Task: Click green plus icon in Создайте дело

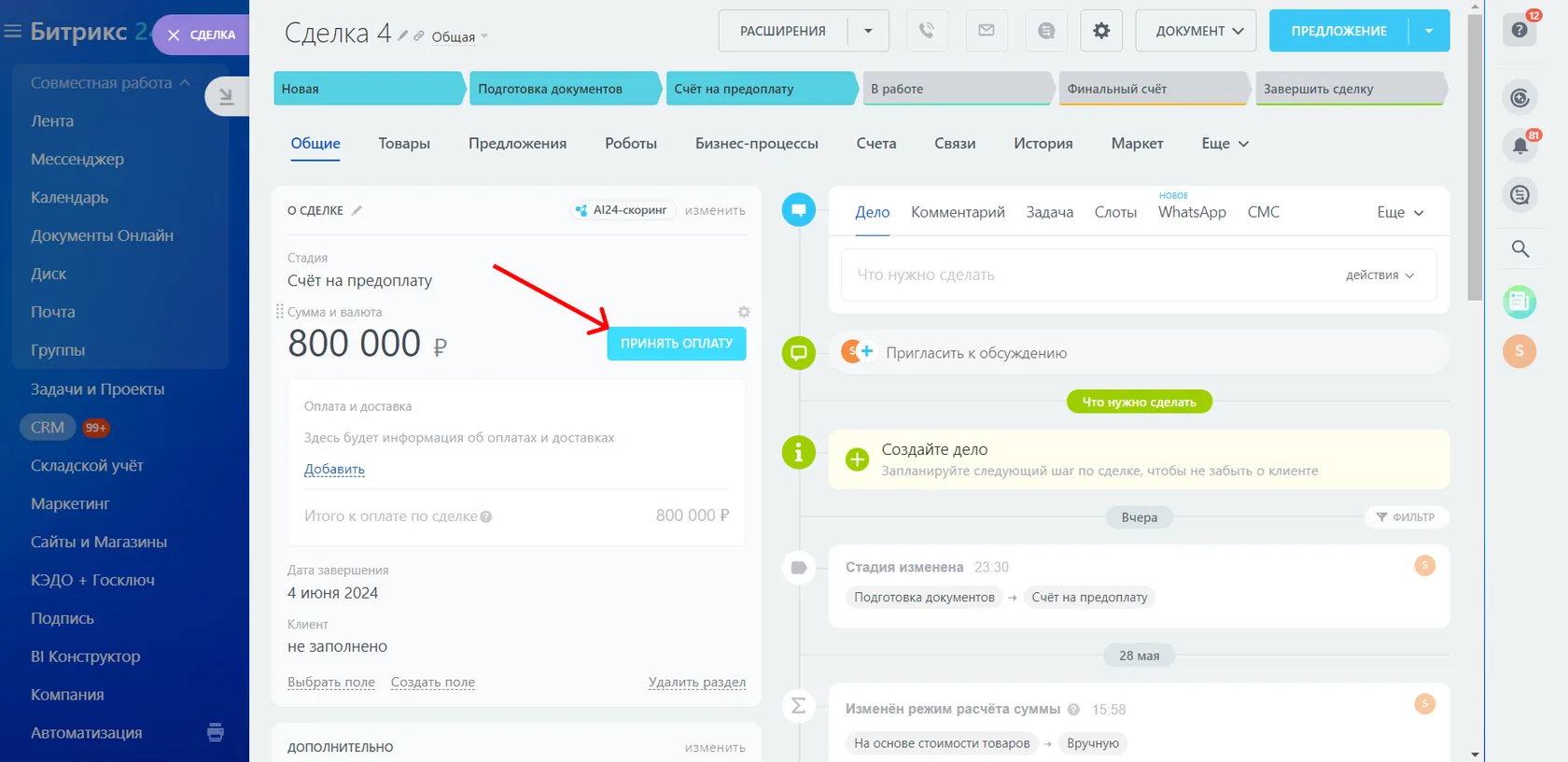Action: pos(857,459)
